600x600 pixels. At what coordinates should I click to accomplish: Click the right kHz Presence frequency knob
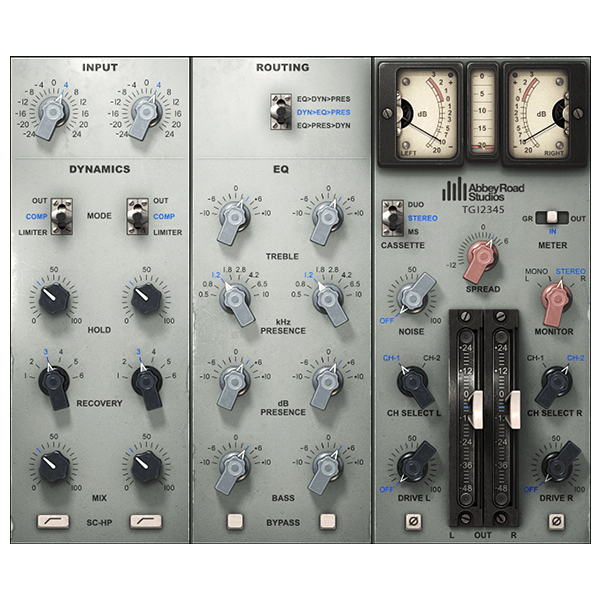(x=328, y=302)
